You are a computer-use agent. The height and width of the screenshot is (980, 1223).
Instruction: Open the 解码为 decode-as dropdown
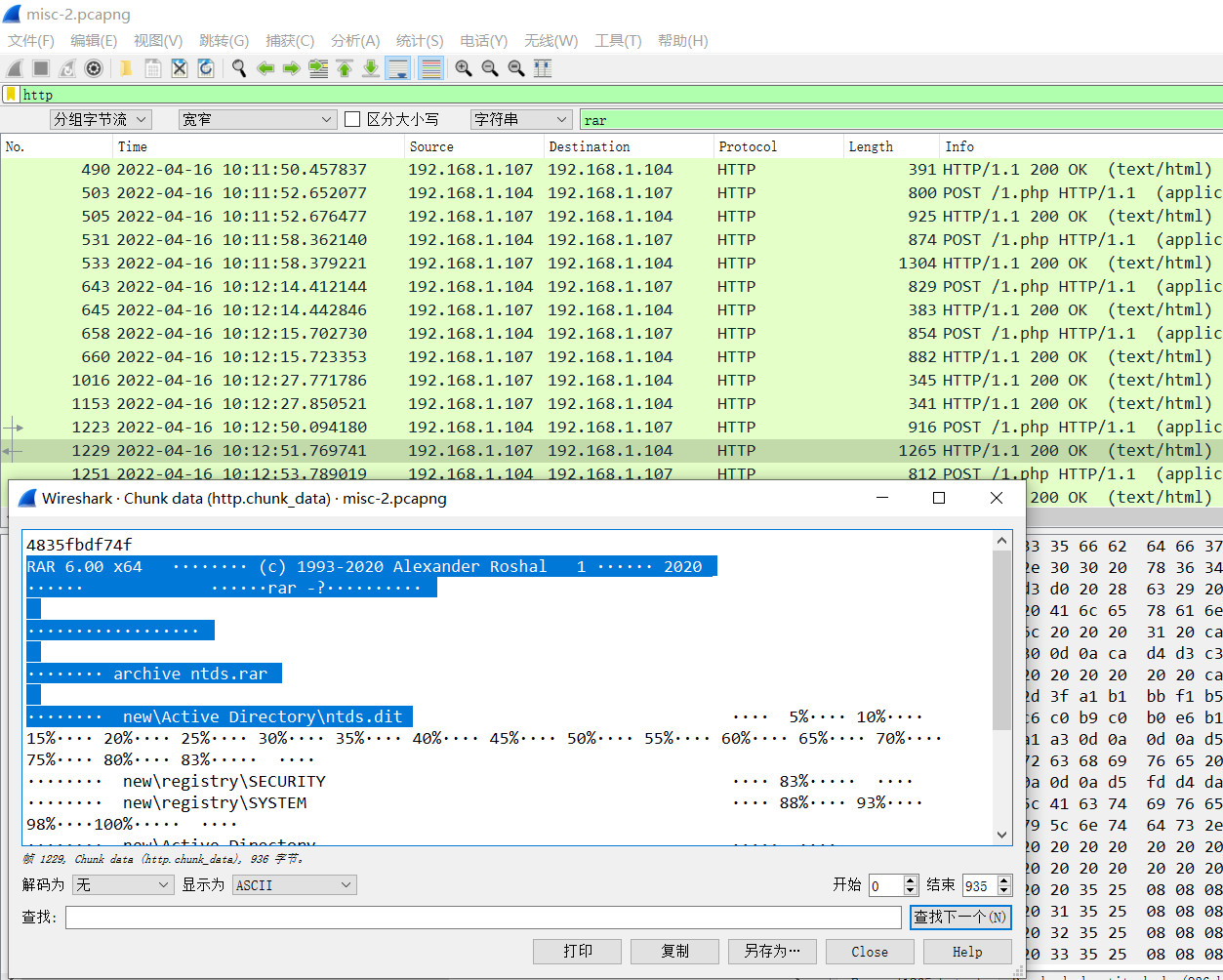(x=124, y=885)
